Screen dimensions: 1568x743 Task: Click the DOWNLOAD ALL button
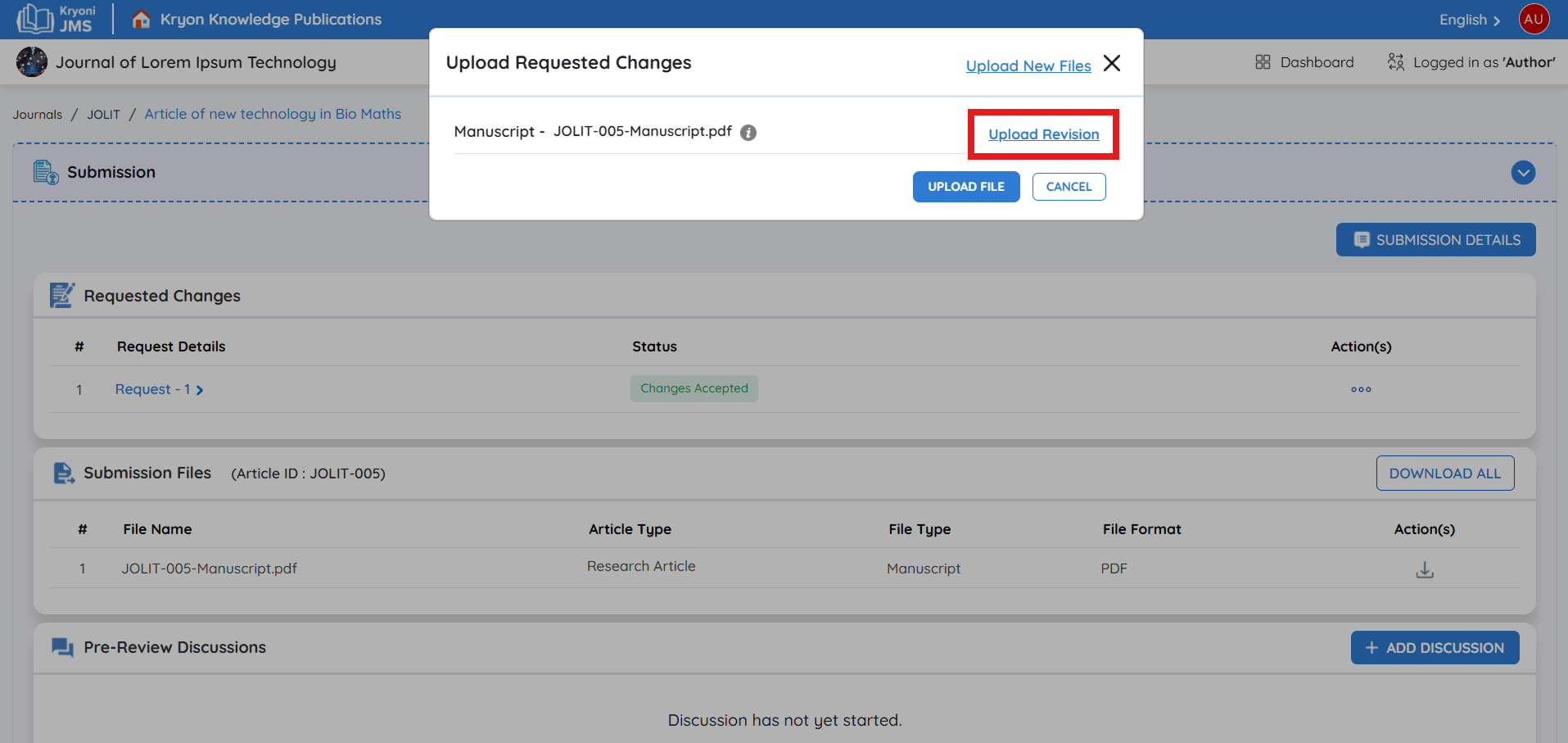1444,473
